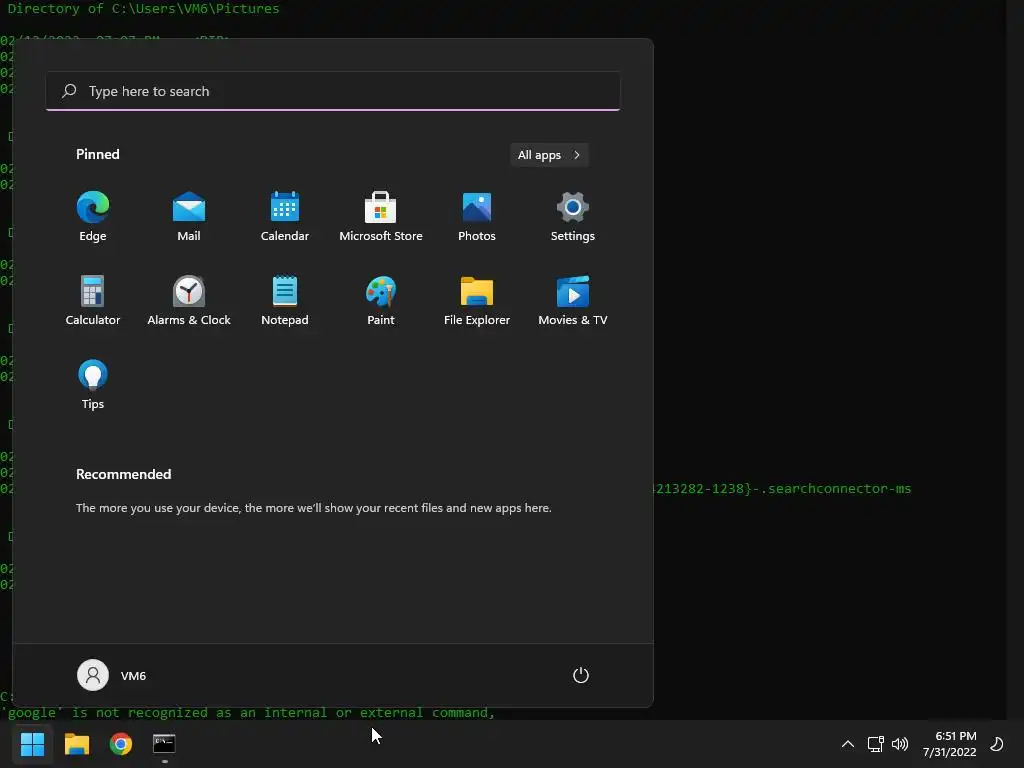Open the Calculator app

pos(93,301)
